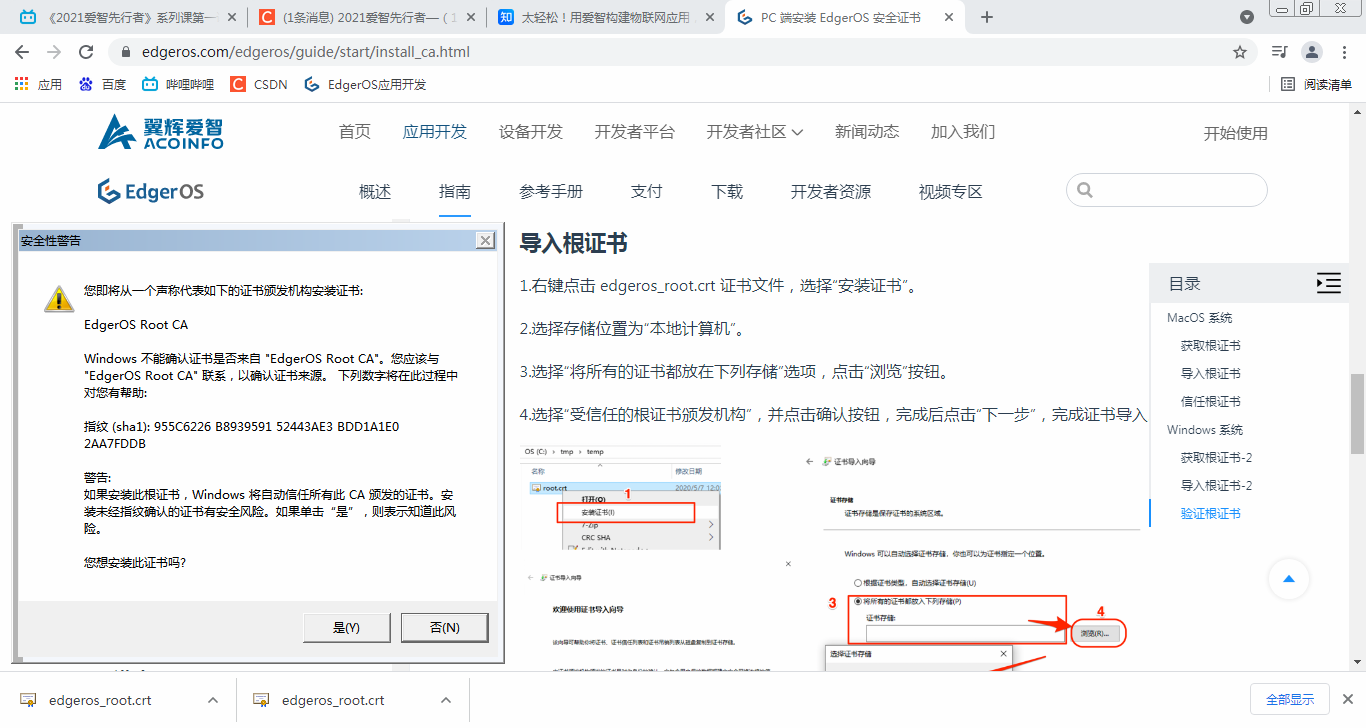Image resolution: width=1366 pixels, height=728 pixels.
Task: Click 是(Y) to install the certificate
Action: (346, 627)
